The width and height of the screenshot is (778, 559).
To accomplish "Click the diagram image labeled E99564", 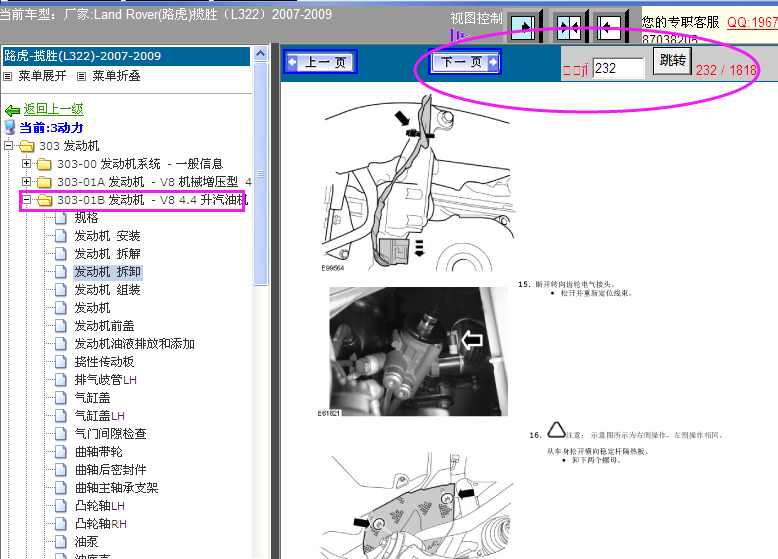I will 418,184.
